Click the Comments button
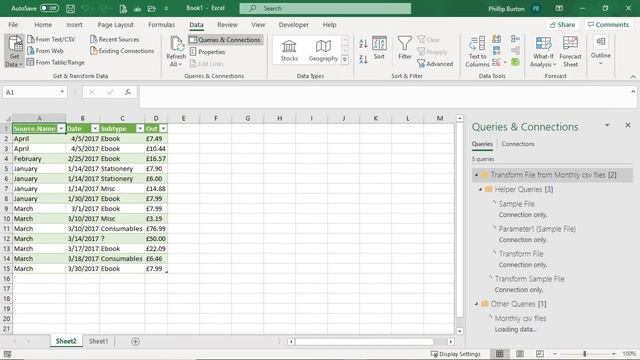The width and height of the screenshot is (640, 360). pos(608,24)
